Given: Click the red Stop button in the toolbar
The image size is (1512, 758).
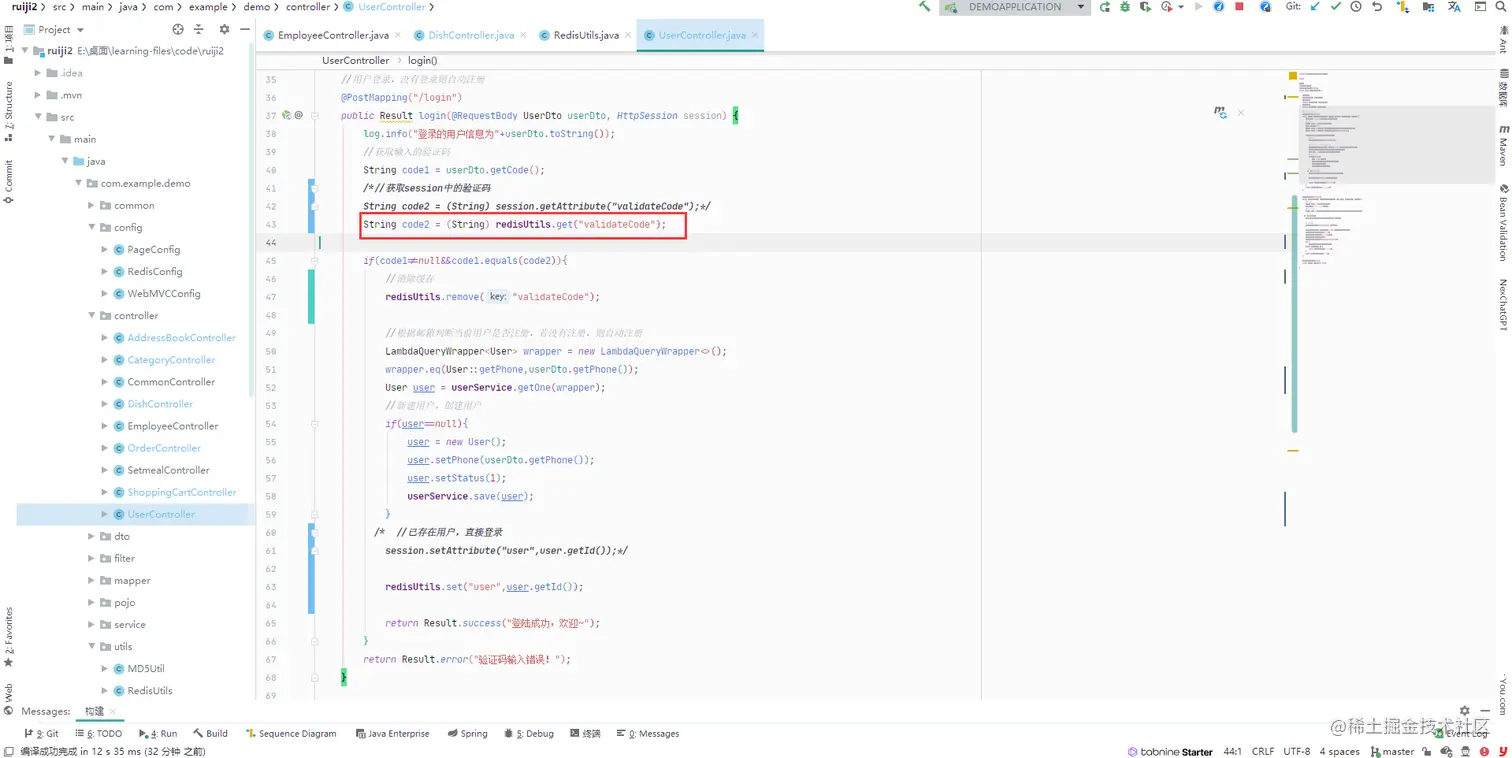Looking at the screenshot, I should 1240,7.
